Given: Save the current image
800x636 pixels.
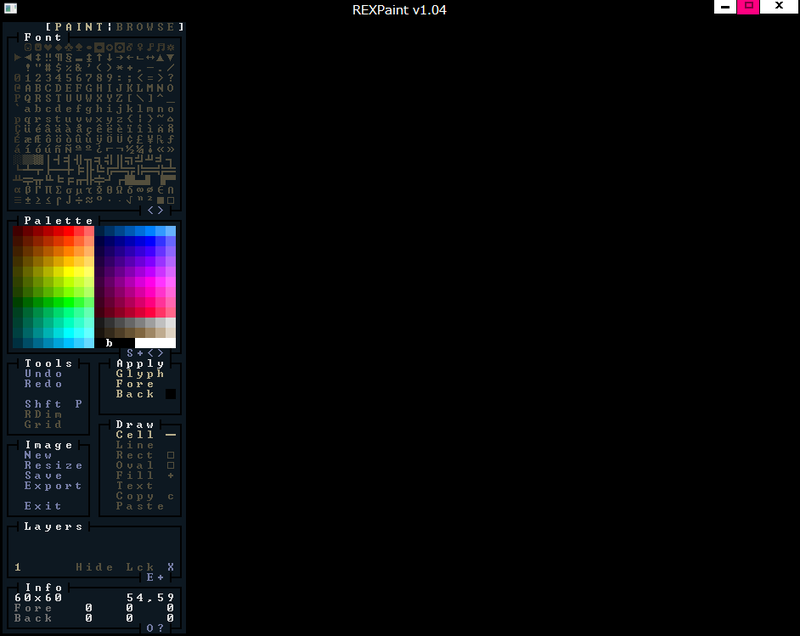Looking at the screenshot, I should coord(43,476).
